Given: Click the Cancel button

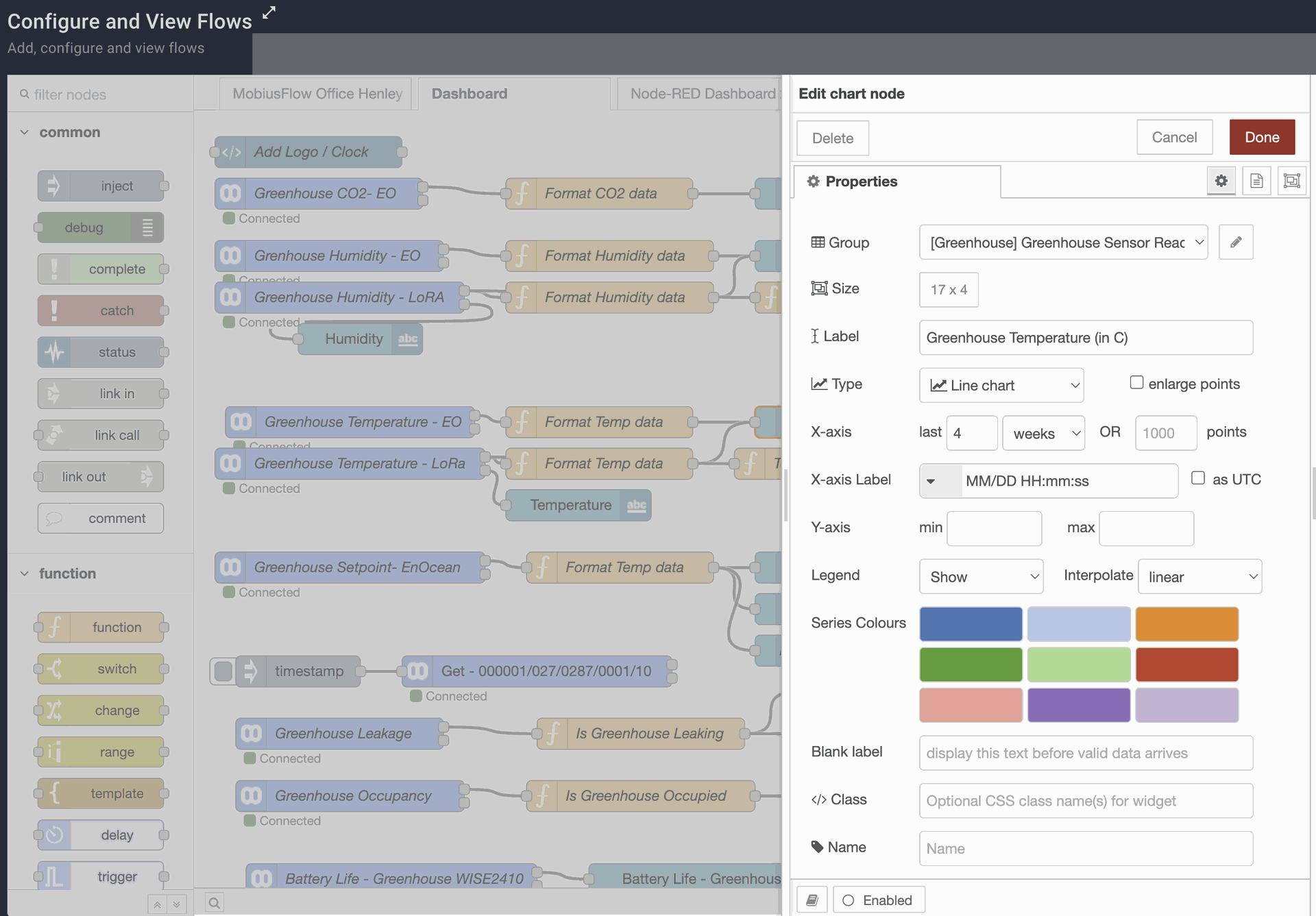Looking at the screenshot, I should (1173, 138).
